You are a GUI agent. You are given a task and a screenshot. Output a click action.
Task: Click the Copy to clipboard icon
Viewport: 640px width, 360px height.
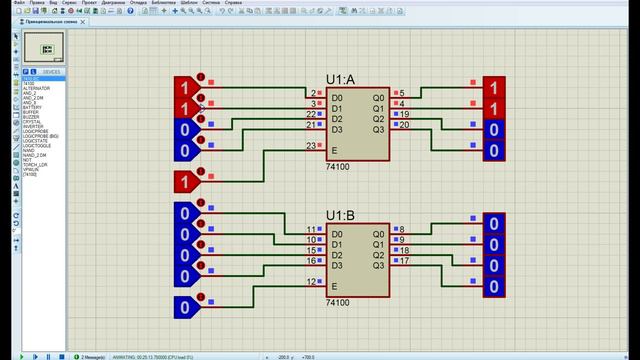pyautogui.click(x=249, y=11)
